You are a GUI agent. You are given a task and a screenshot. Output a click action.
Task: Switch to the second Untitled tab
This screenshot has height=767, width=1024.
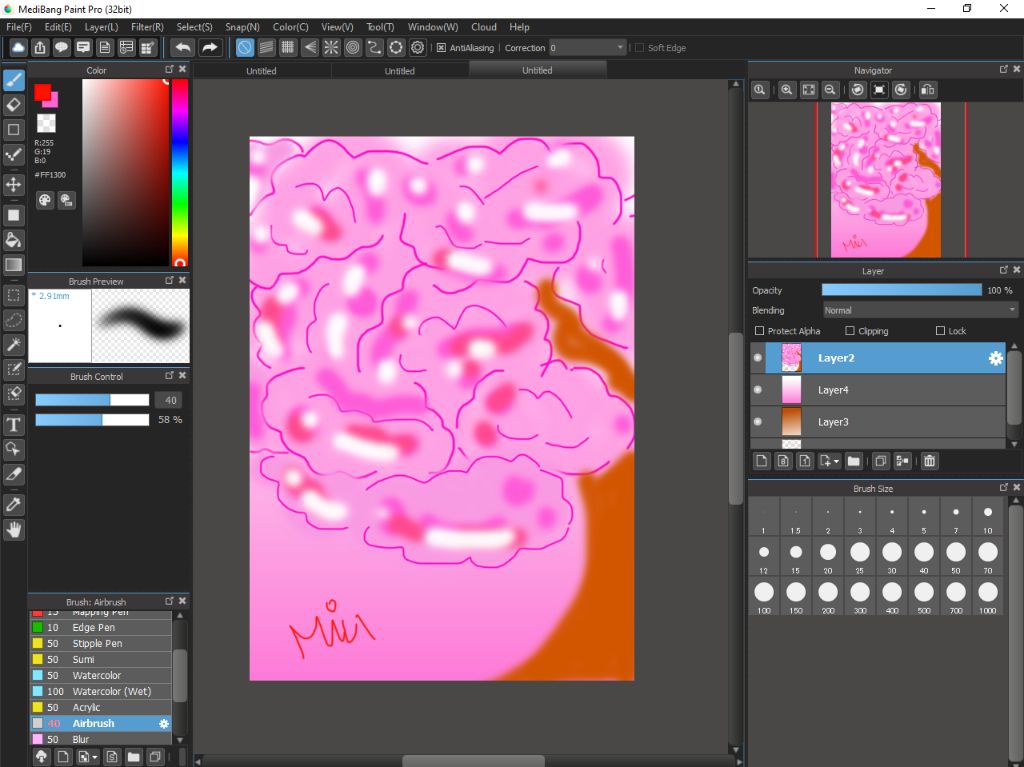click(400, 71)
